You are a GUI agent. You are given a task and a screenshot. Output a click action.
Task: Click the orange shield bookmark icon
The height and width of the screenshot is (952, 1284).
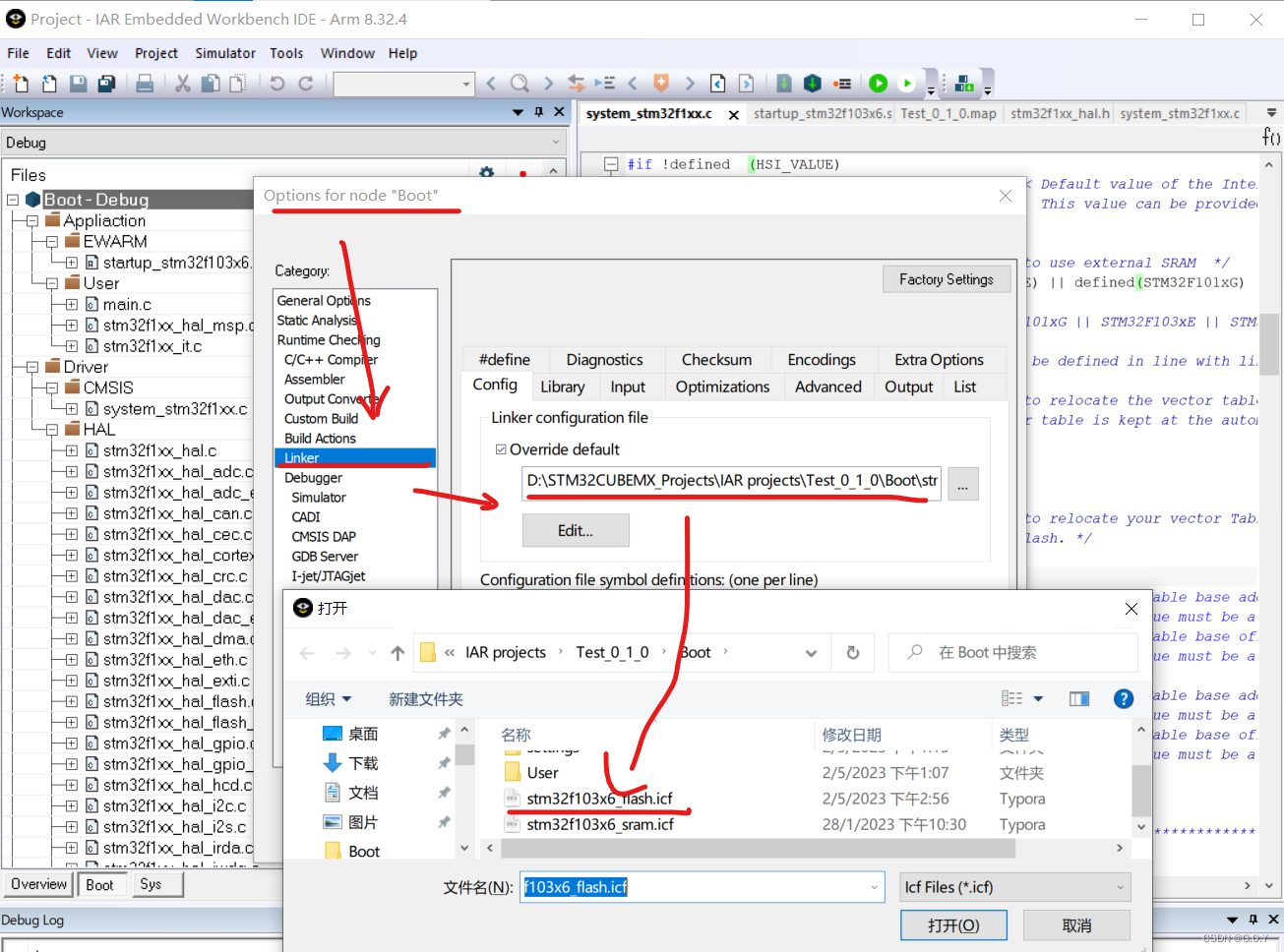[x=661, y=84]
